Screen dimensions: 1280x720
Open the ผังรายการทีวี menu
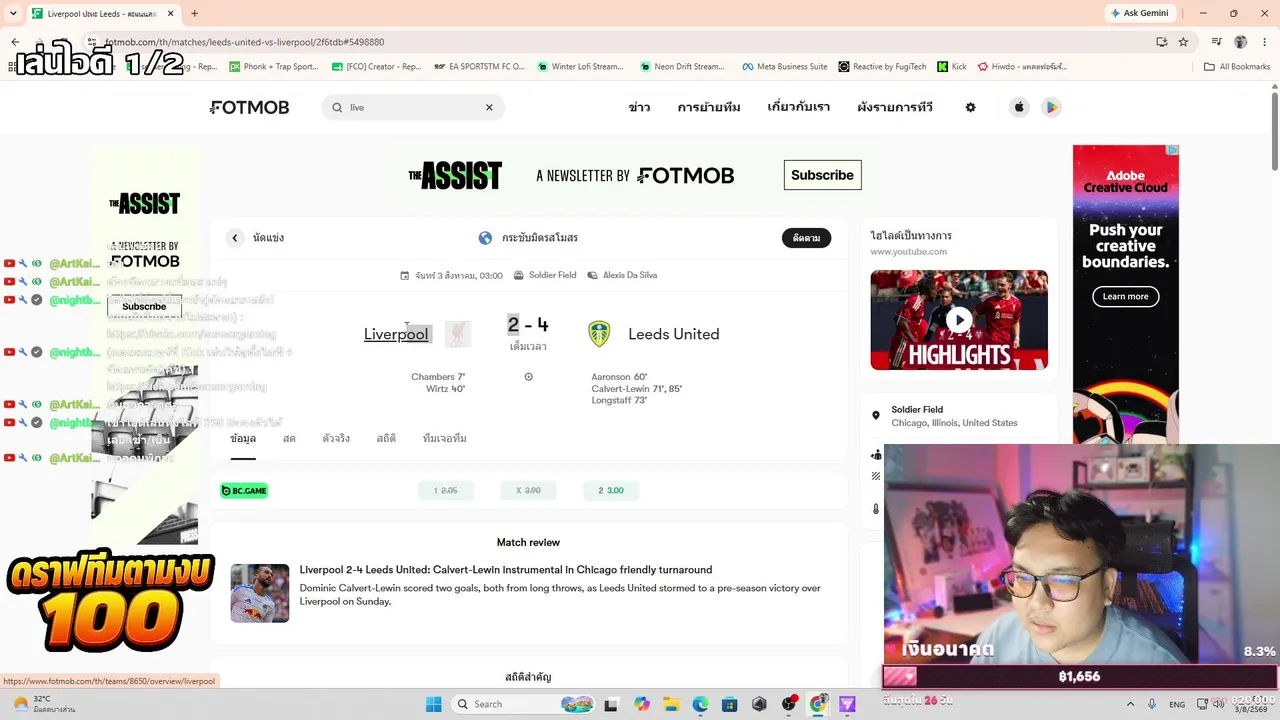point(895,107)
